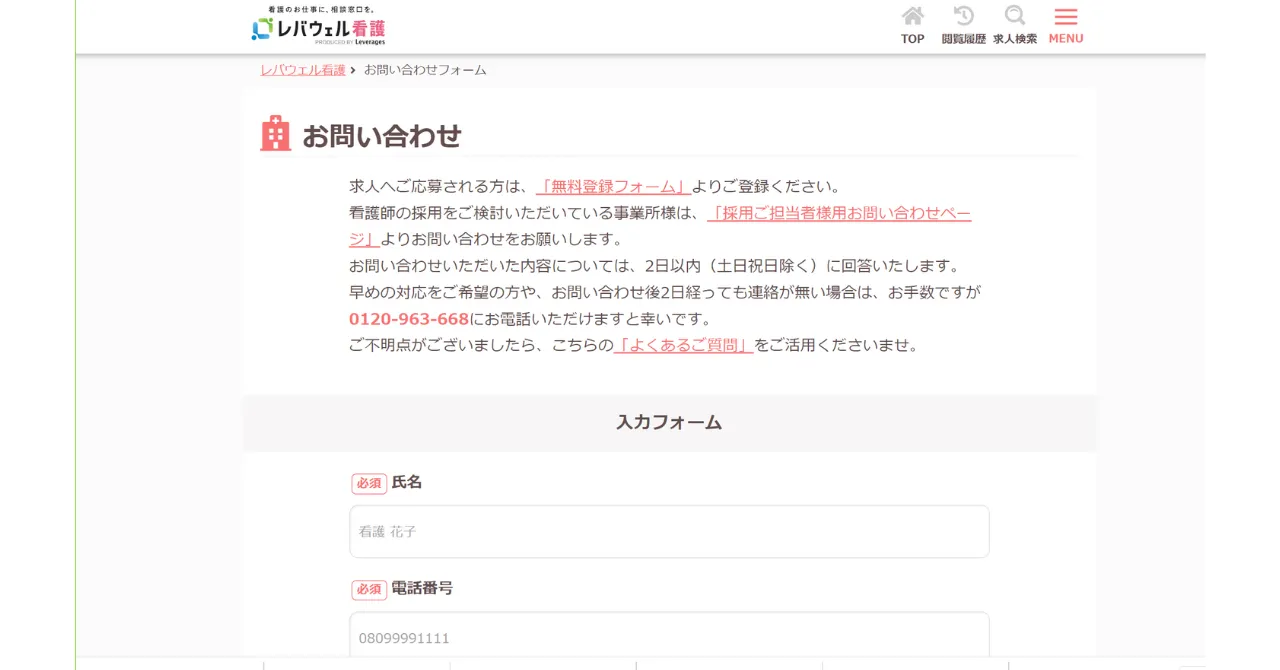Open the よくあるご質問 FAQ link
The width and height of the screenshot is (1280, 670).
pos(683,345)
